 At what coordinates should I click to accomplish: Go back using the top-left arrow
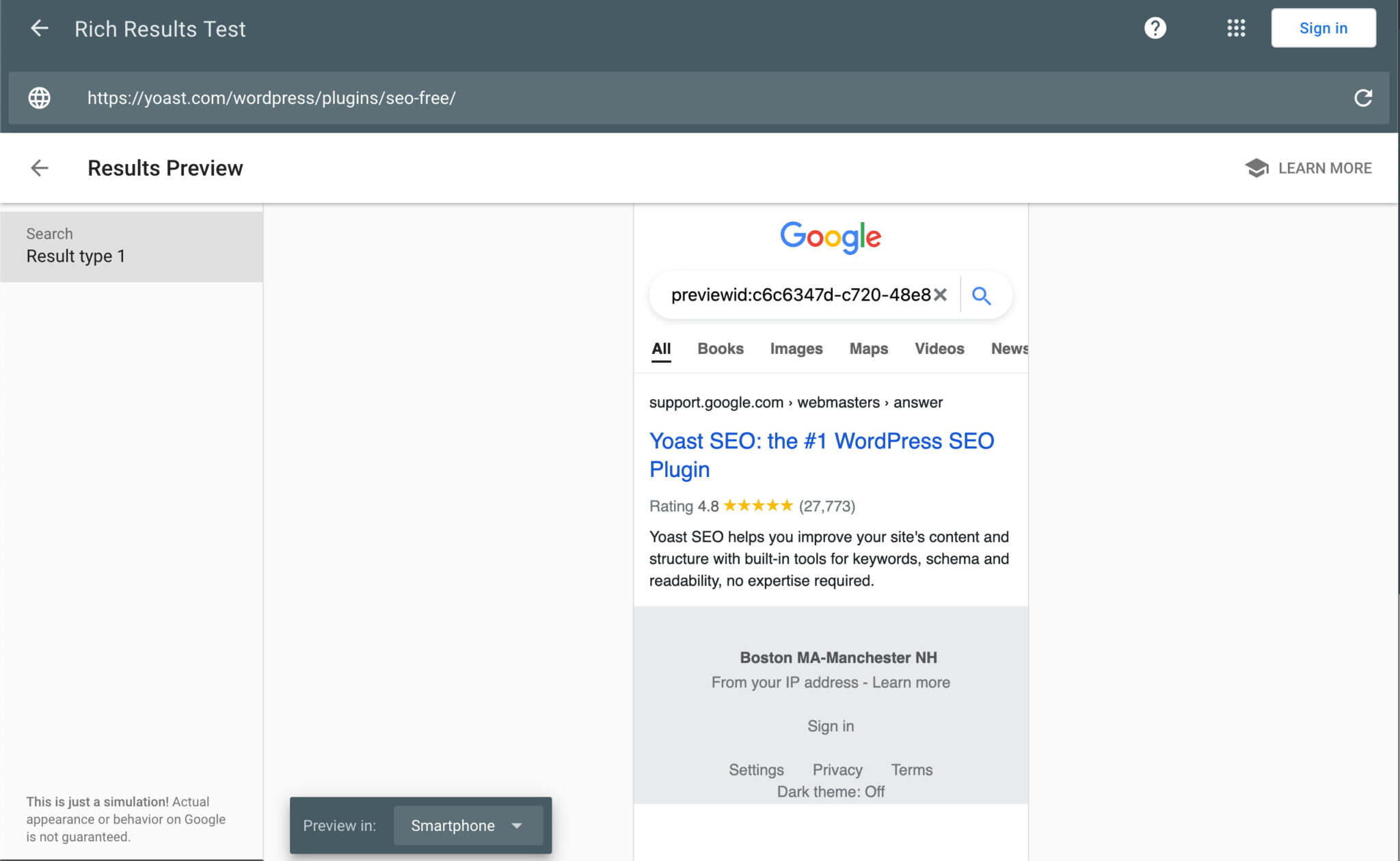pos(40,28)
